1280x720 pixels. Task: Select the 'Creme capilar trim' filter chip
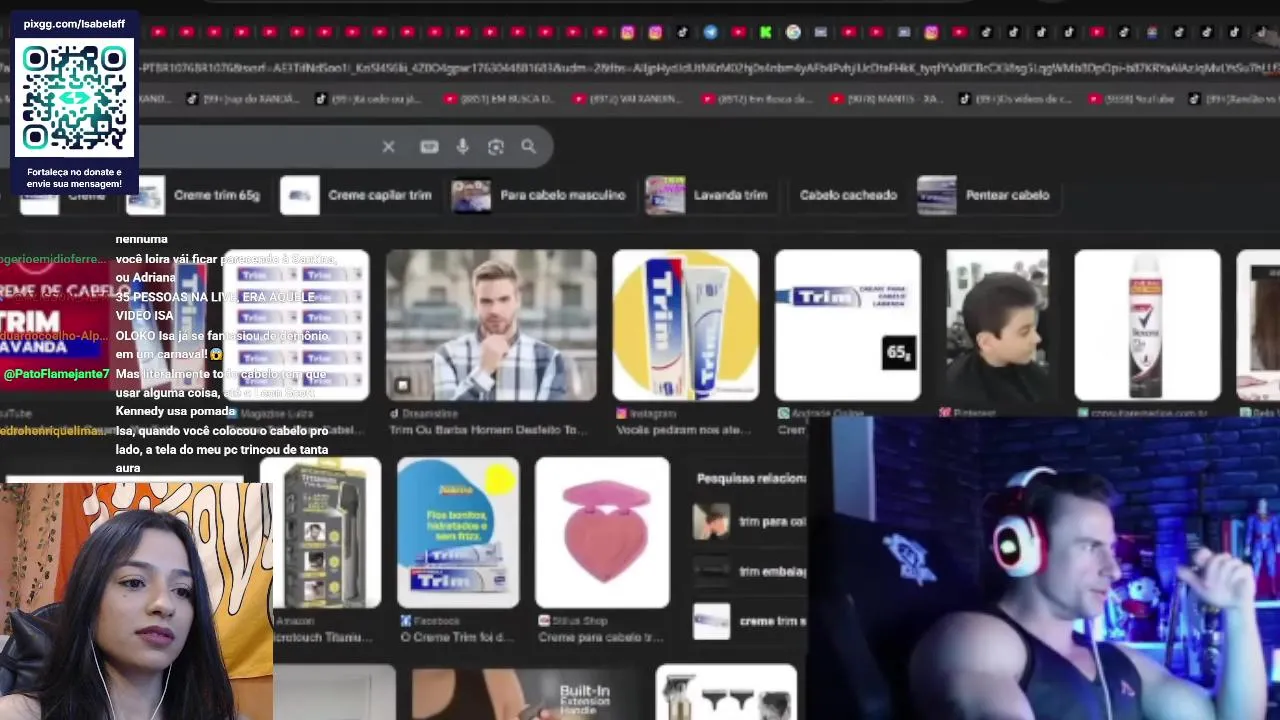[x=359, y=195]
